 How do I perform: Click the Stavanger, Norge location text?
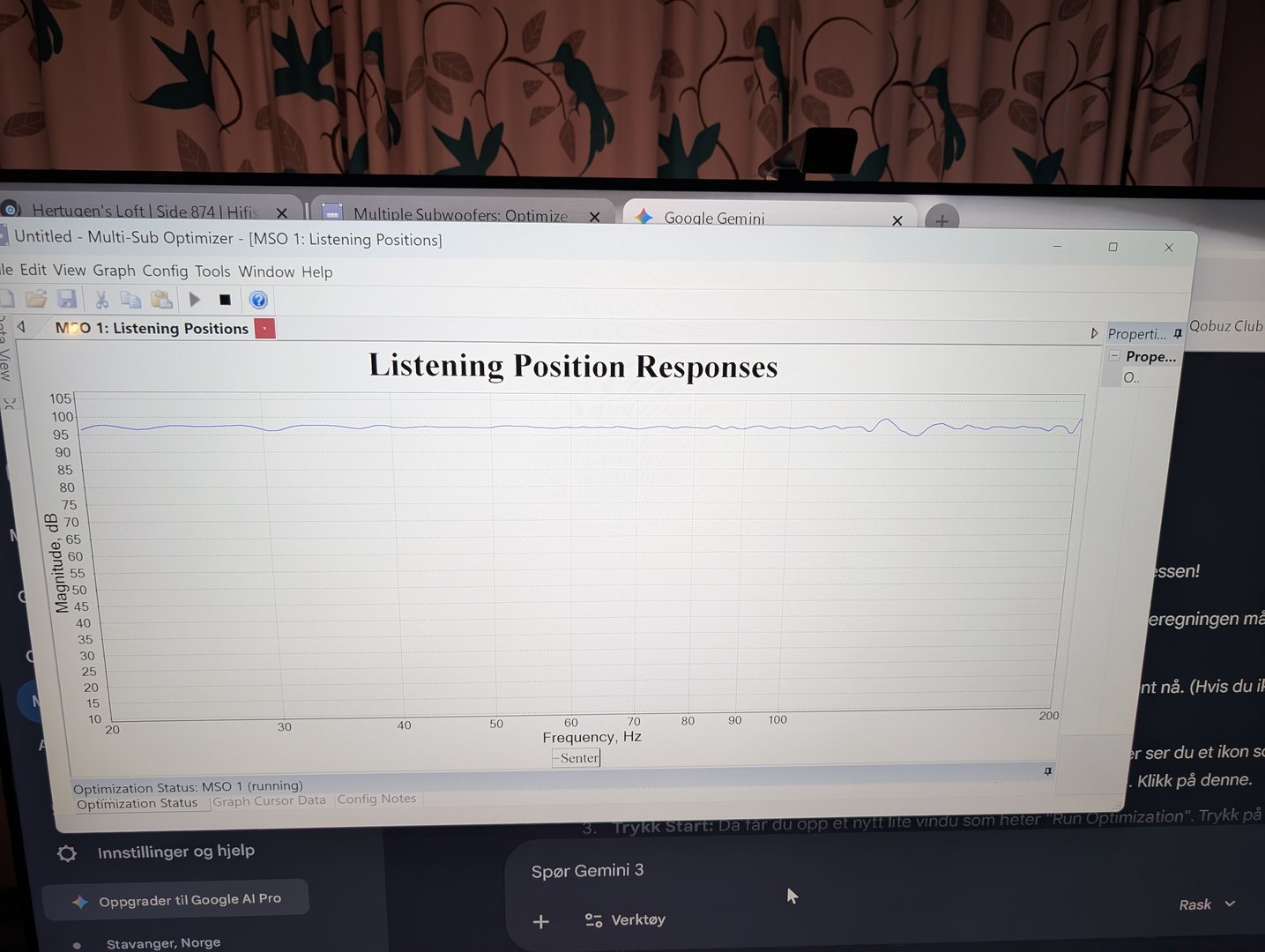163,943
